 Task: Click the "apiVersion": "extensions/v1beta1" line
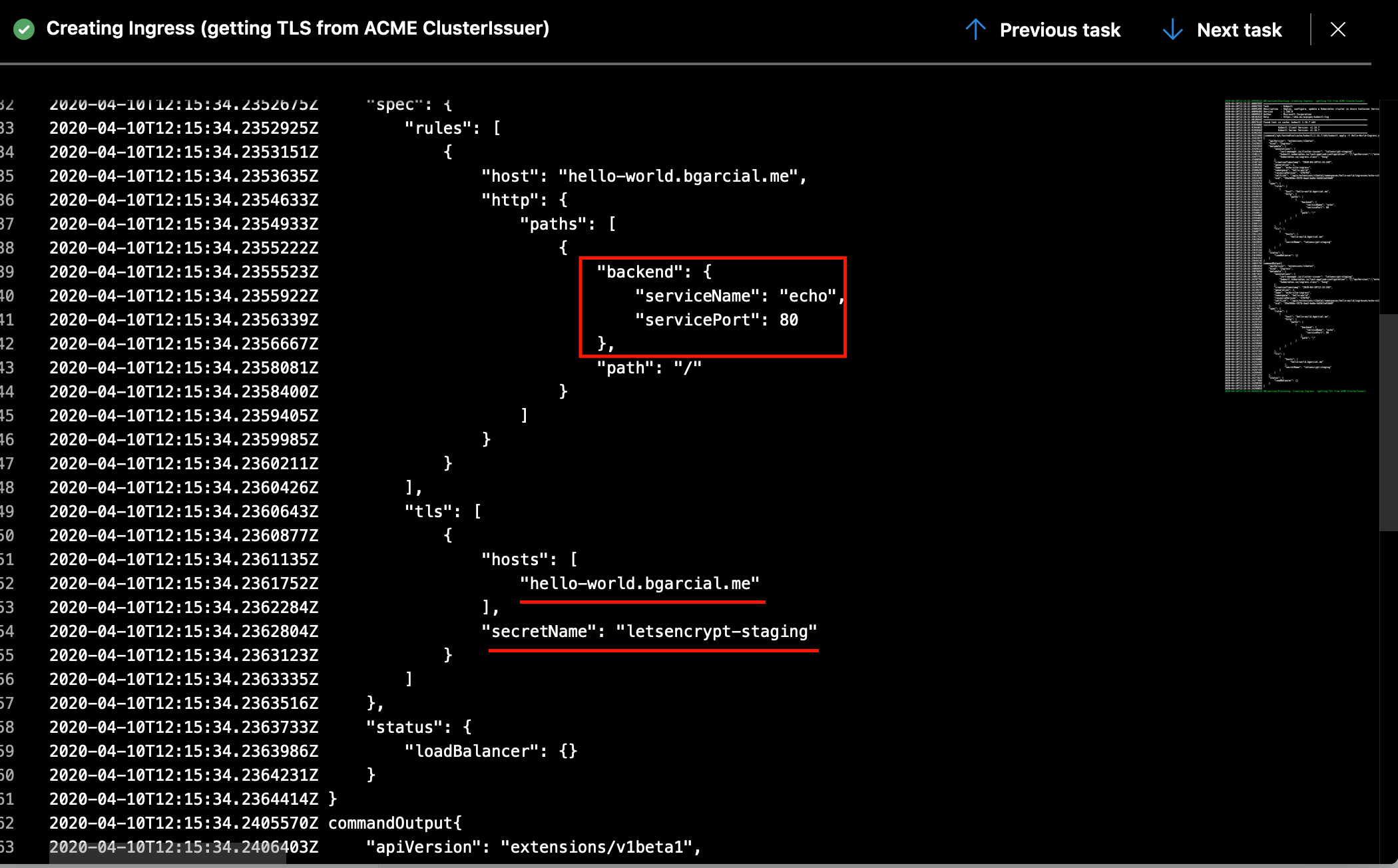pos(534,847)
